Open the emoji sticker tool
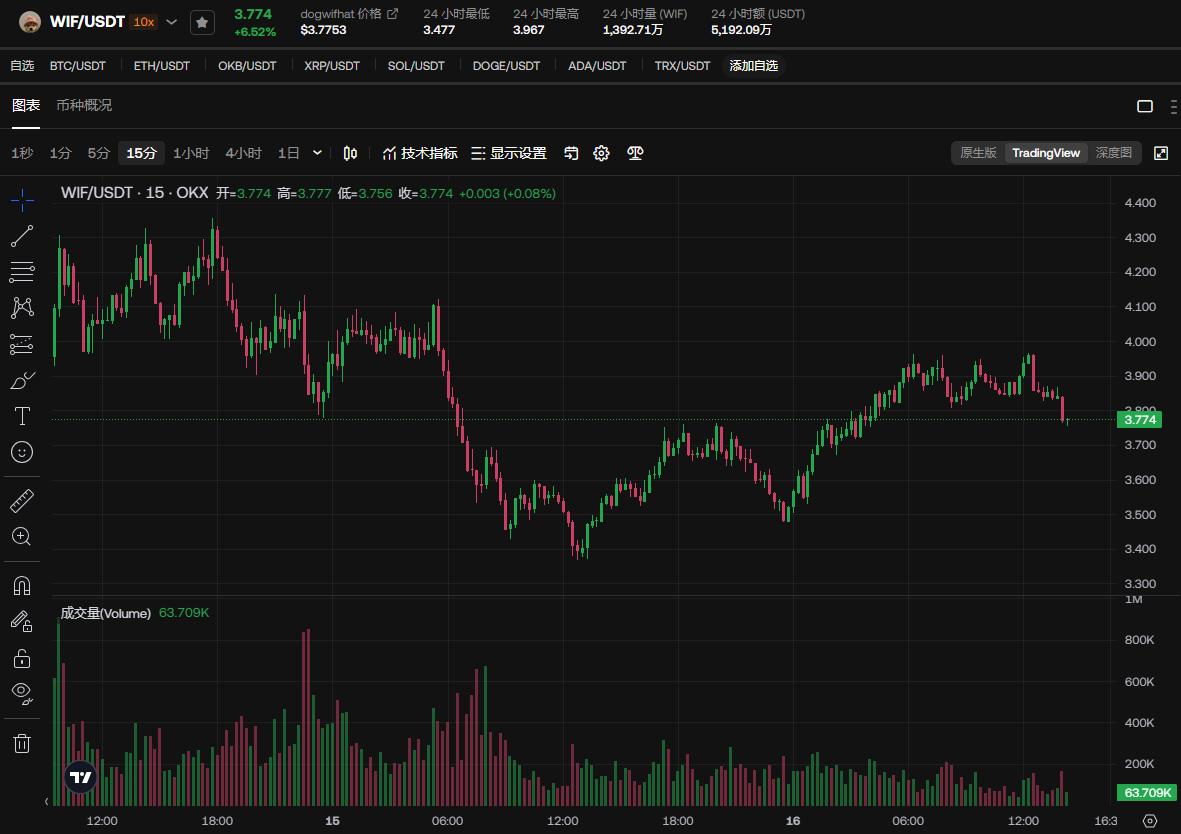 pos(22,452)
